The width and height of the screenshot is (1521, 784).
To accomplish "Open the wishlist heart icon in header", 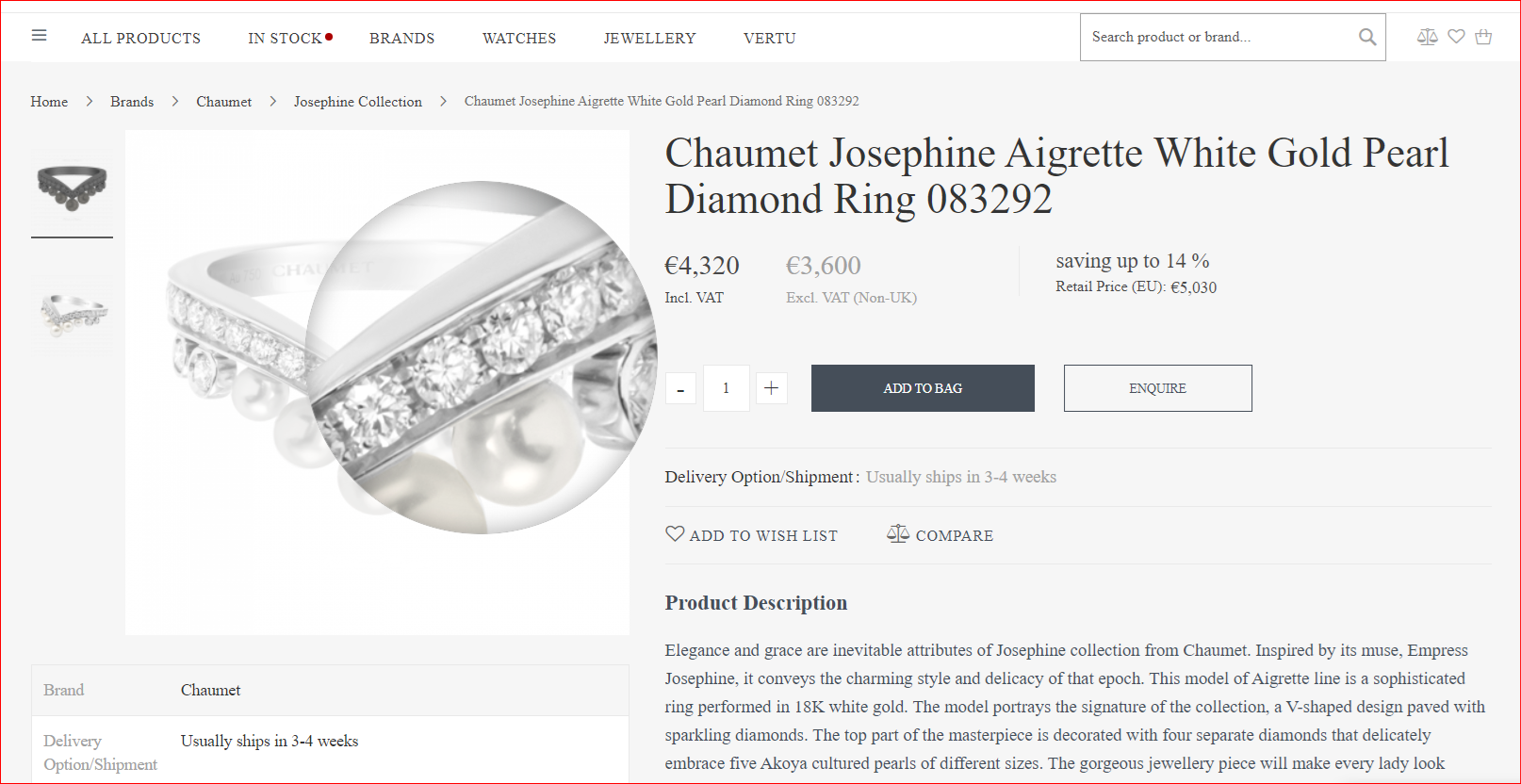I will (1456, 37).
